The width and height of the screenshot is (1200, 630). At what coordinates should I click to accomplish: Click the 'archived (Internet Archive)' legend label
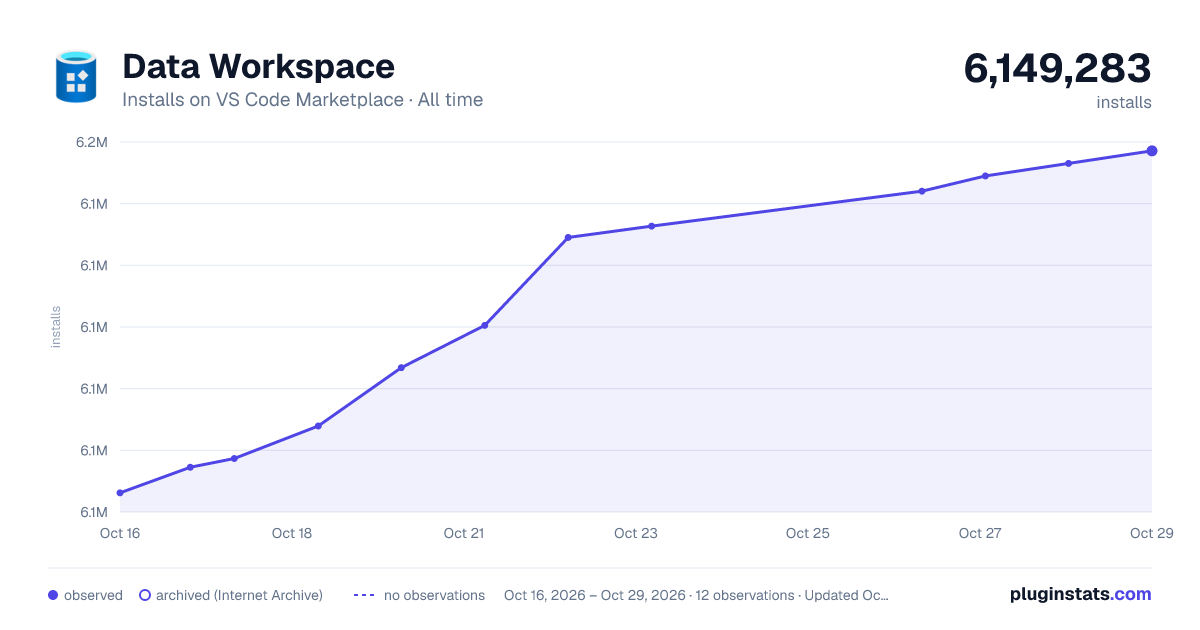(239, 595)
